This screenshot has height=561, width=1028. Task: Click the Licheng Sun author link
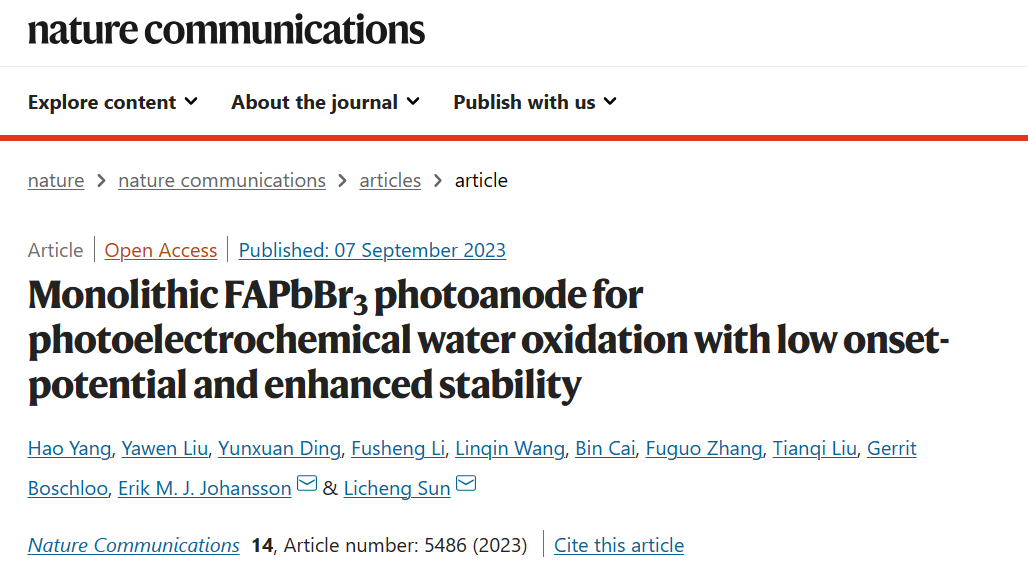397,488
